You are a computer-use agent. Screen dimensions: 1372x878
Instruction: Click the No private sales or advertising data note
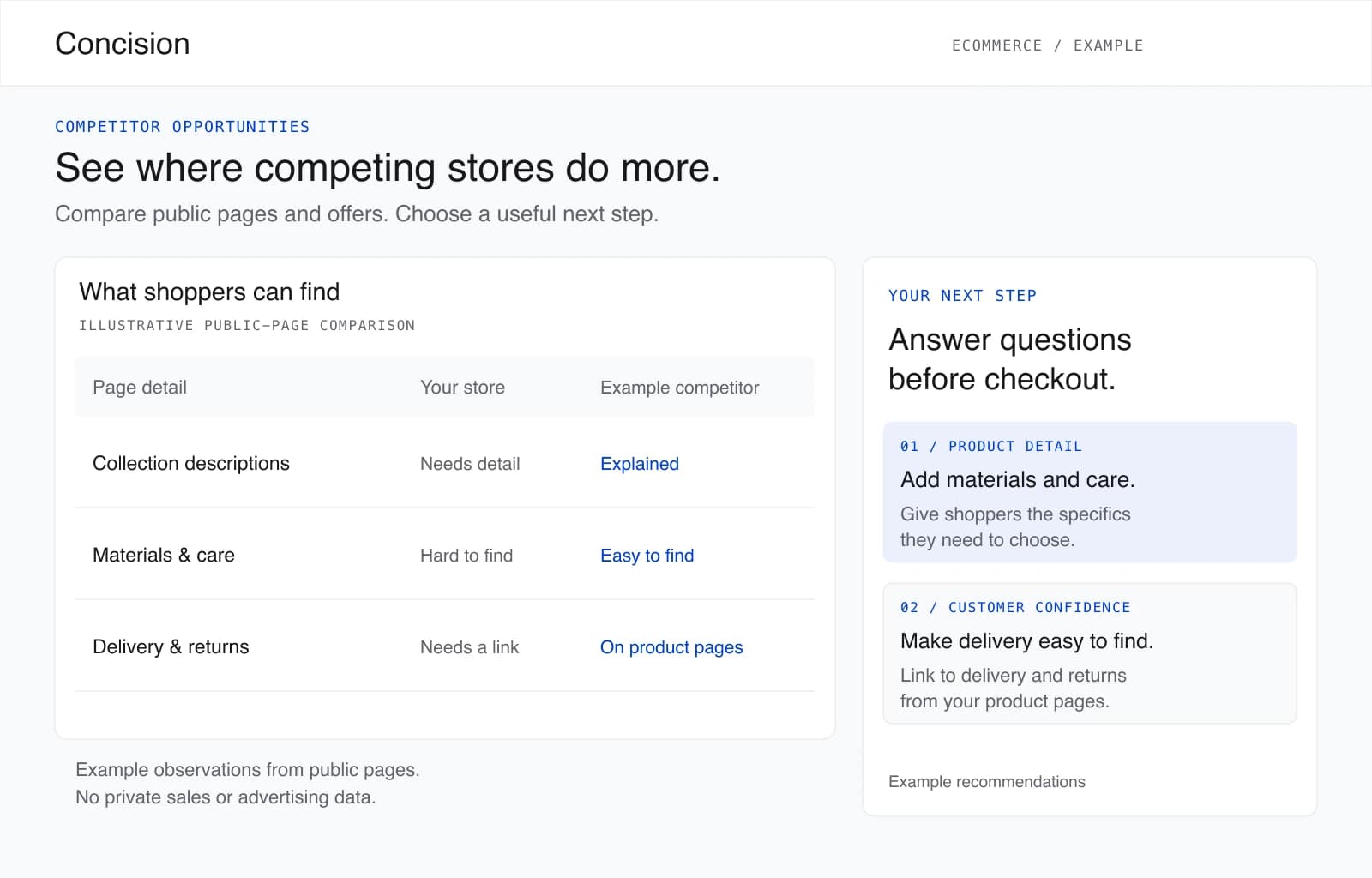point(226,797)
